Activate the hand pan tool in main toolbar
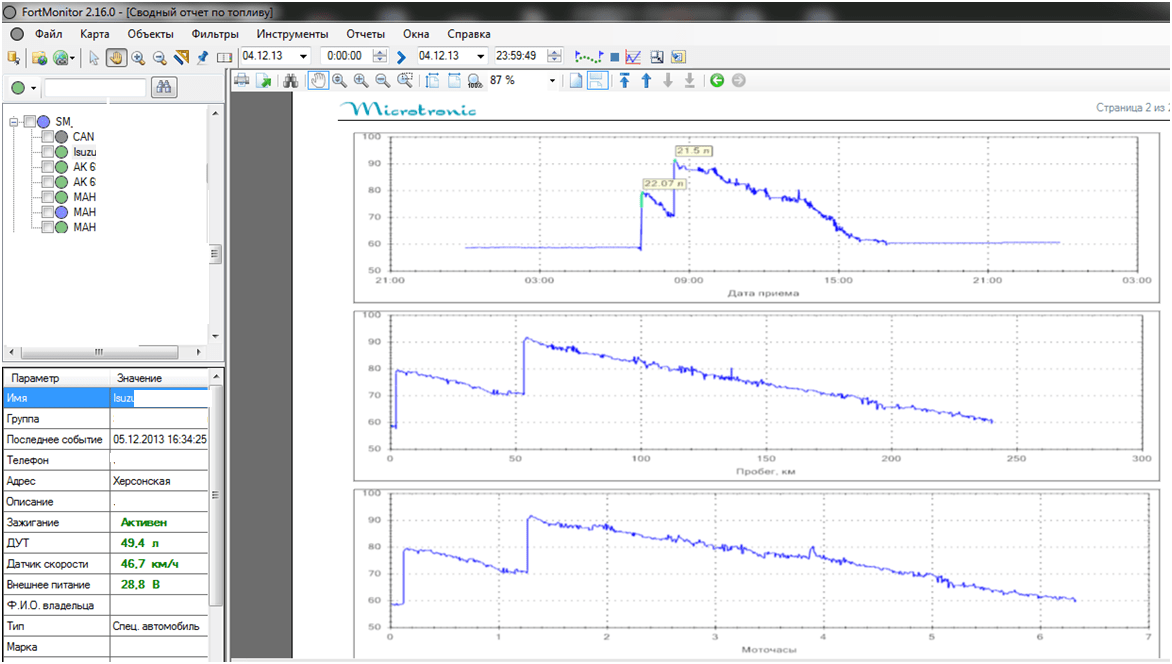1172x664 pixels. click(x=116, y=58)
